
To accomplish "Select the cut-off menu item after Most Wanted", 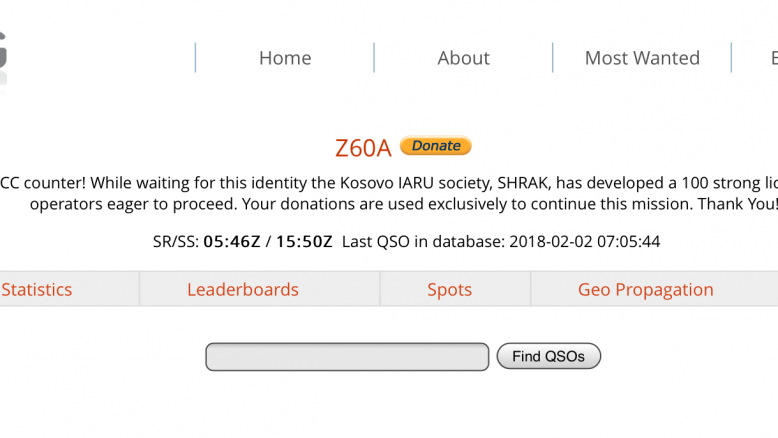I will (774, 58).
